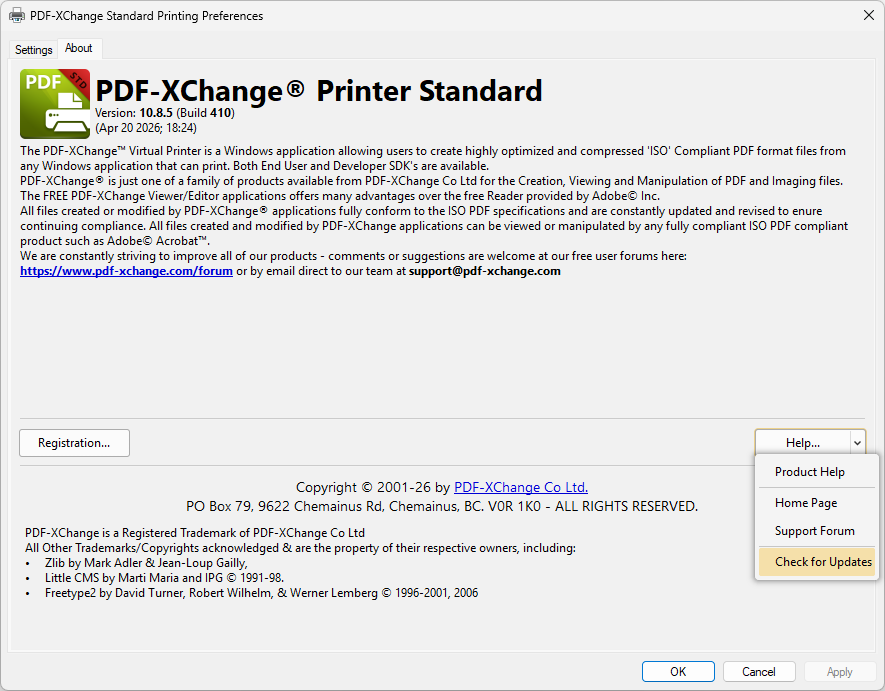Image resolution: width=885 pixels, height=691 pixels.
Task: Click the support@pdf-xchange.com email text
Action: pyautogui.click(x=484, y=271)
